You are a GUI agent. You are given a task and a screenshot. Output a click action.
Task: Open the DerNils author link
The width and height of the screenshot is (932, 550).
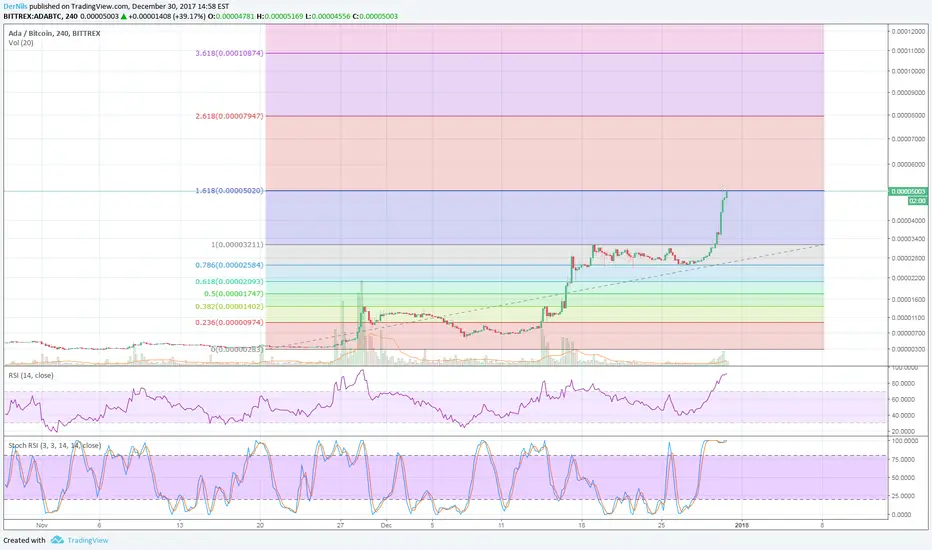(x=15, y=6)
